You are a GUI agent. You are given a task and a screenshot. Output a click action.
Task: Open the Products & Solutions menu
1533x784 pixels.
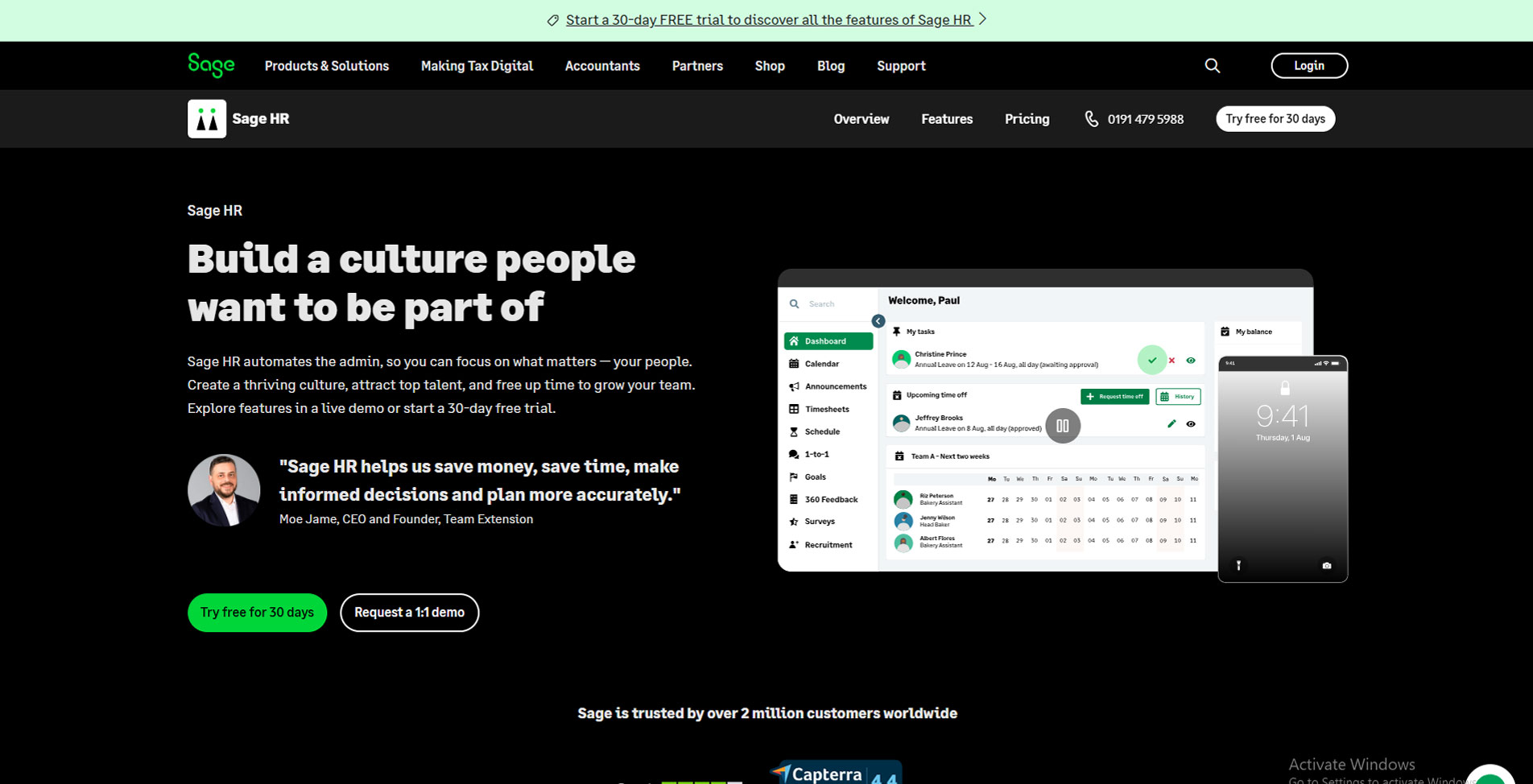tap(326, 66)
